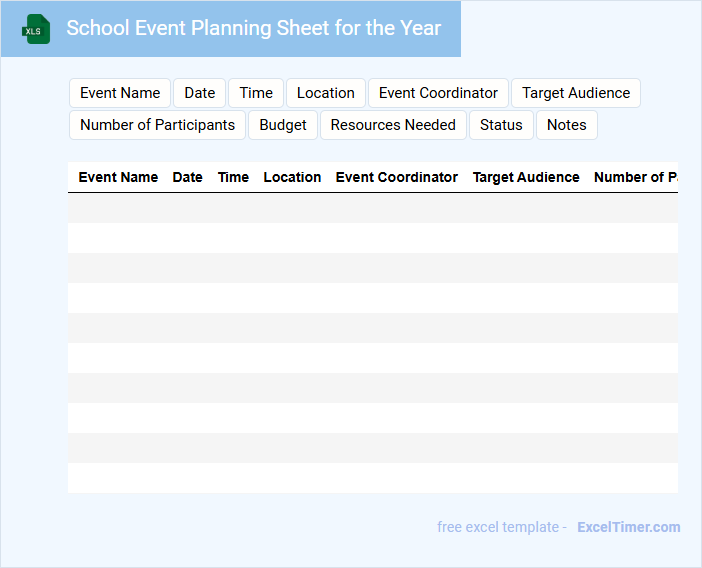Click the Event Coordinator tag chip
The height and width of the screenshot is (568, 702).
pyautogui.click(x=438, y=93)
